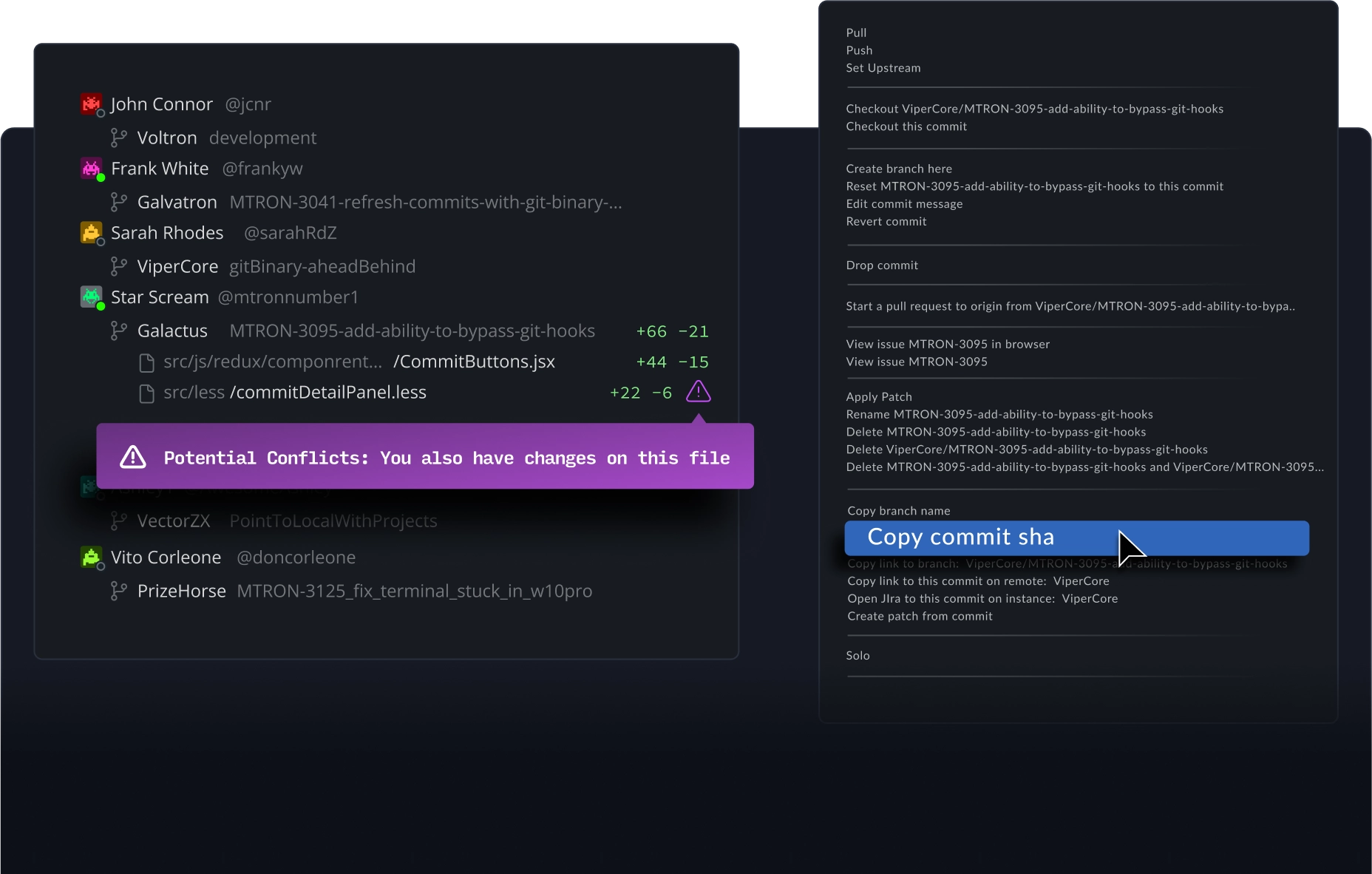This screenshot has height=874, width=1372.
Task: Click John Connor's red avatar icon
Action: click(x=91, y=104)
